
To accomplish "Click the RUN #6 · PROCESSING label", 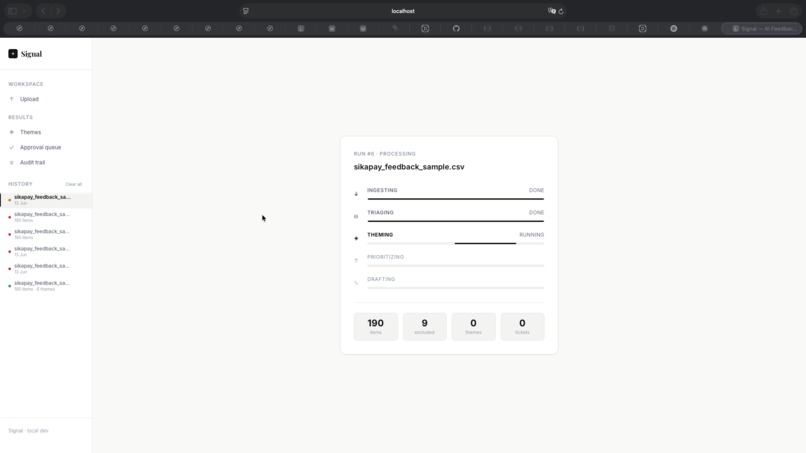I will 384,154.
